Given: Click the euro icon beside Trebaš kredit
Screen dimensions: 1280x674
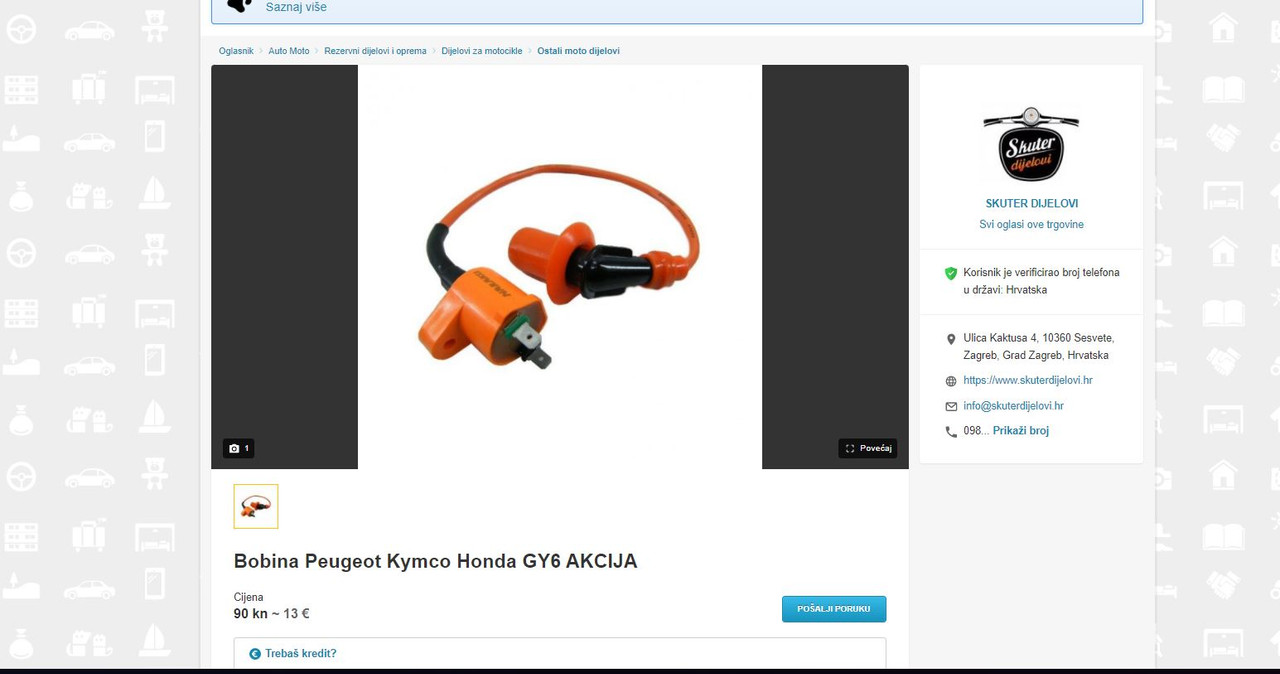Looking at the screenshot, I should pyautogui.click(x=255, y=654).
